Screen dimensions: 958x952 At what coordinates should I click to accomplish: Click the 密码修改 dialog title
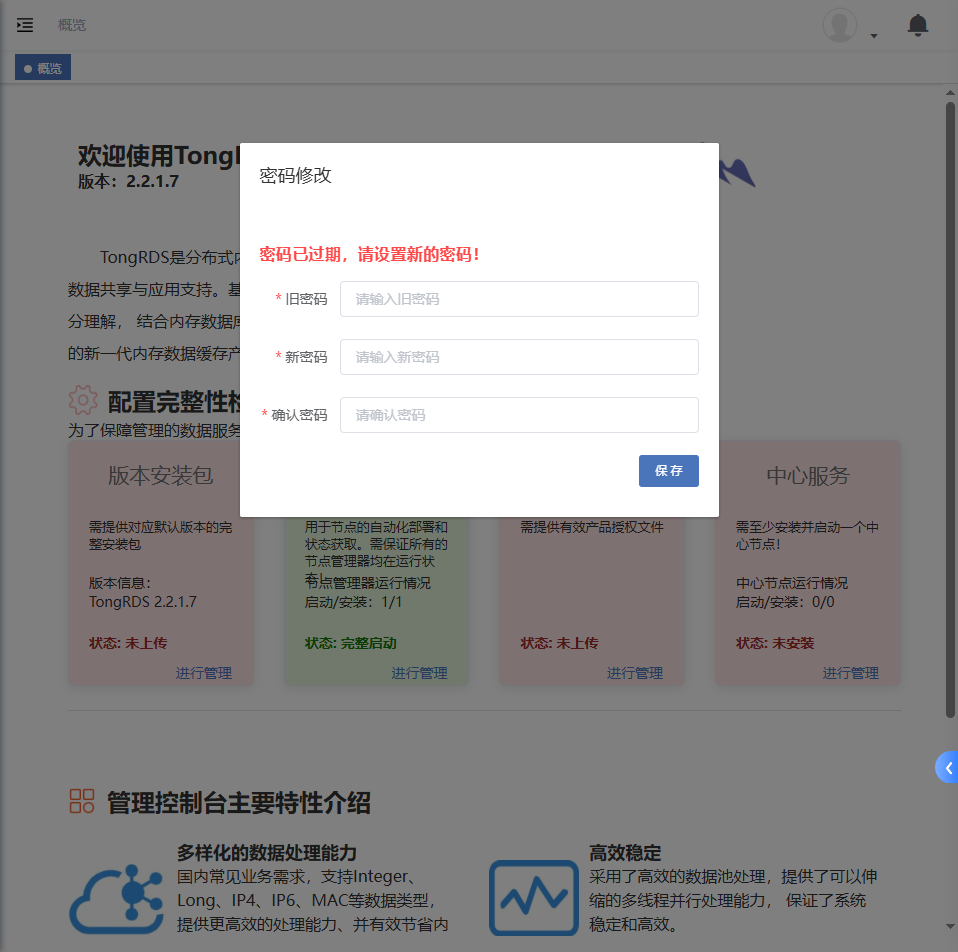pos(295,175)
